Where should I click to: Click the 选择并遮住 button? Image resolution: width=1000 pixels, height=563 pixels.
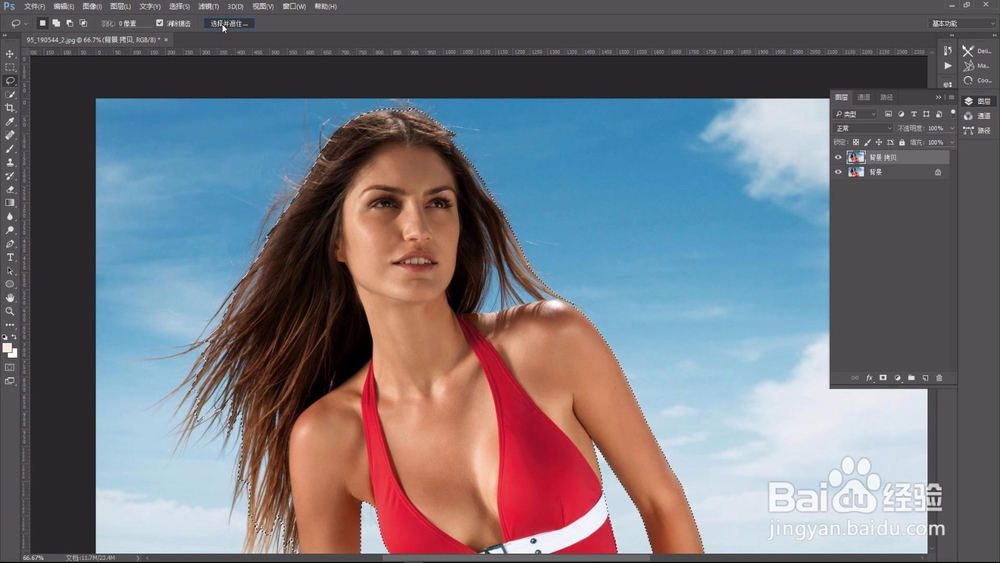click(229, 24)
